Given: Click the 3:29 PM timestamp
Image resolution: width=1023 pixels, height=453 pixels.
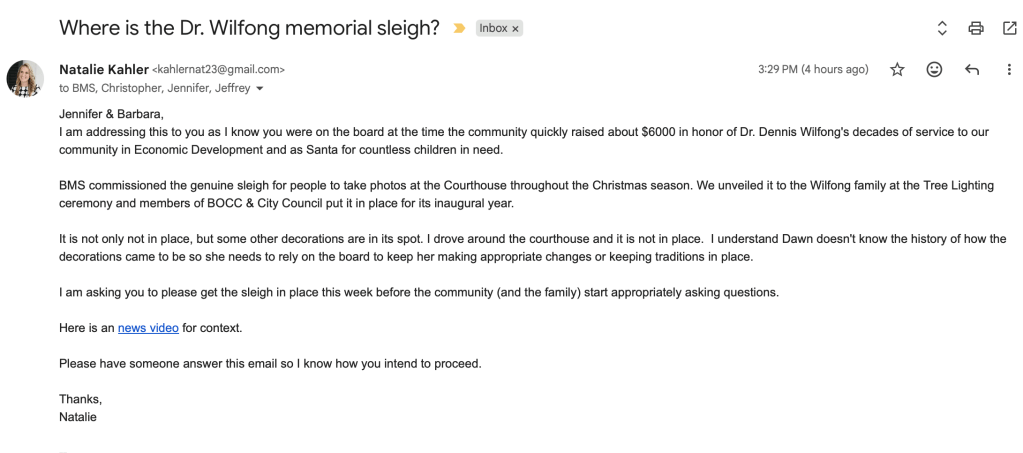Looking at the screenshot, I should (x=813, y=70).
